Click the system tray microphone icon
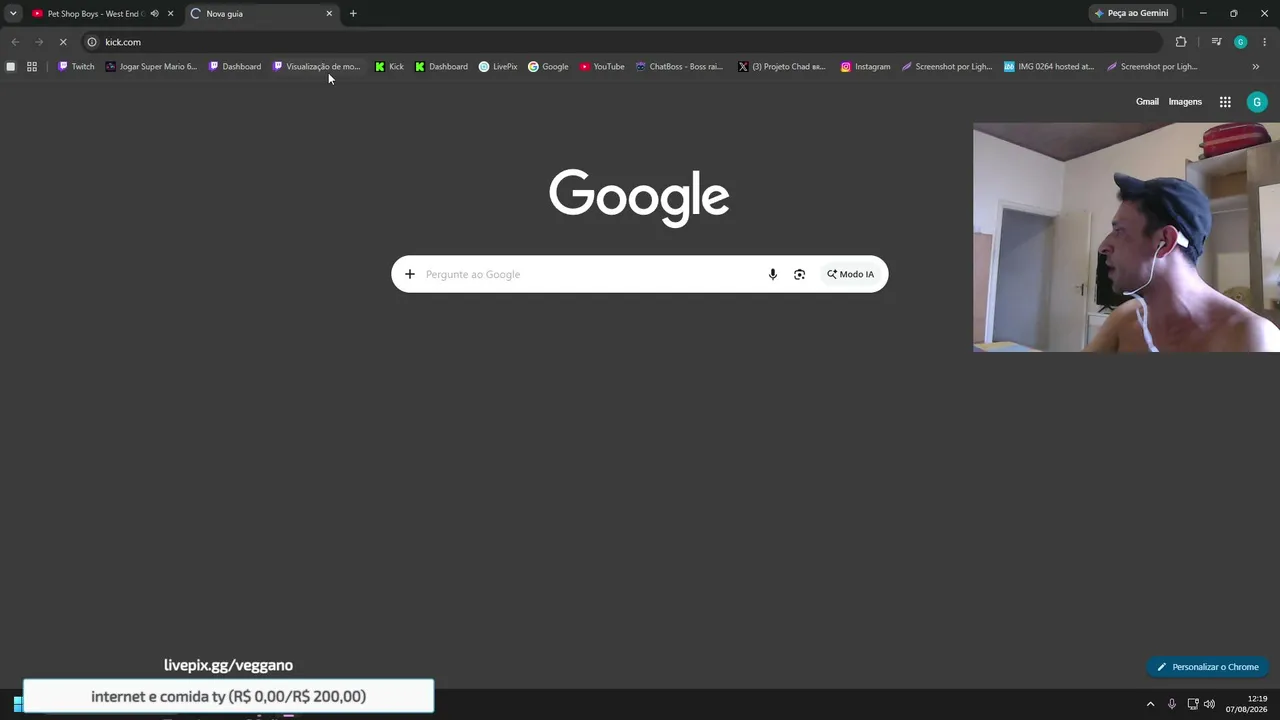1280x720 pixels. 1172,704
